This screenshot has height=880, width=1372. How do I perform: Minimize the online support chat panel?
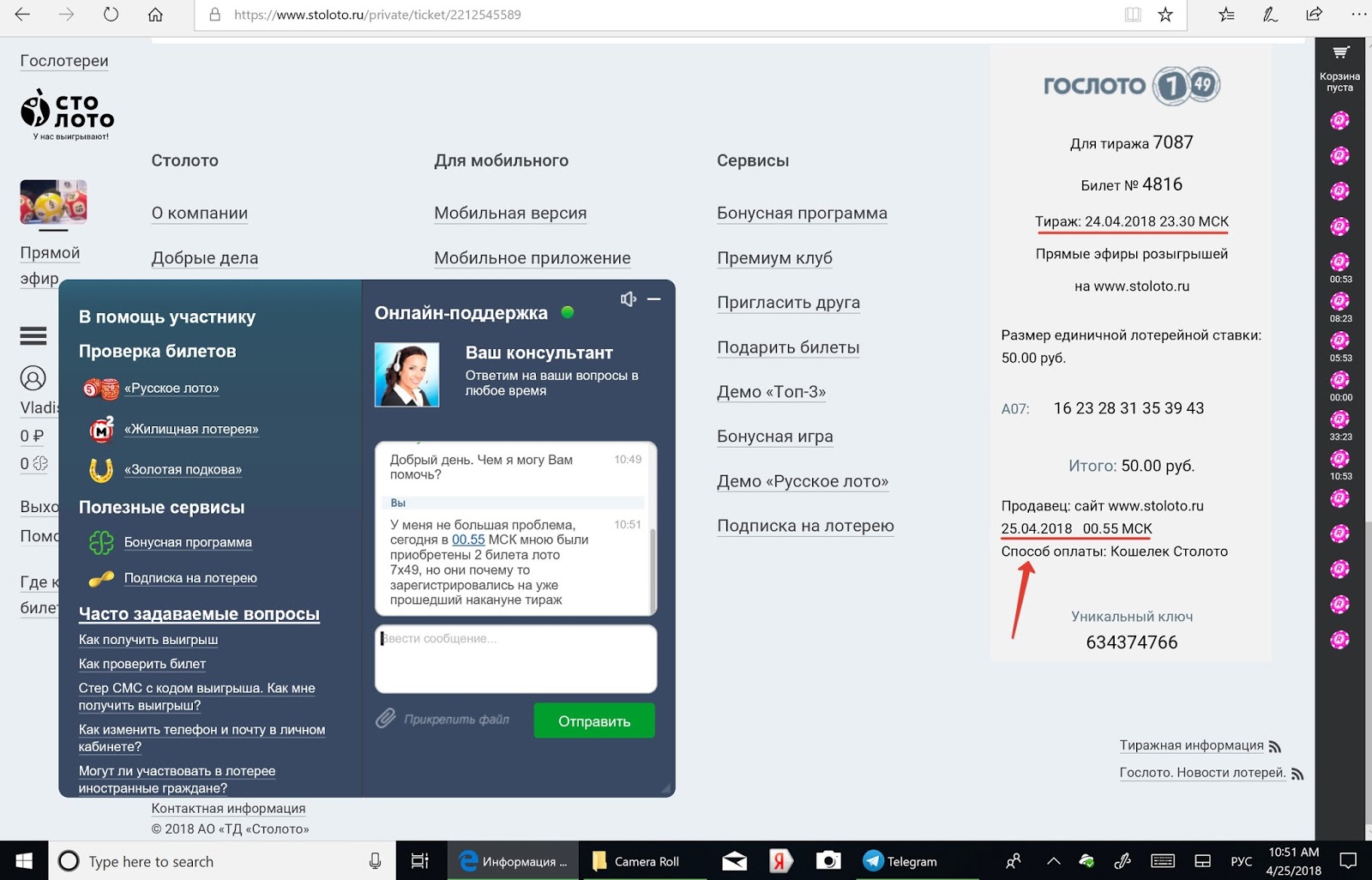point(654,298)
